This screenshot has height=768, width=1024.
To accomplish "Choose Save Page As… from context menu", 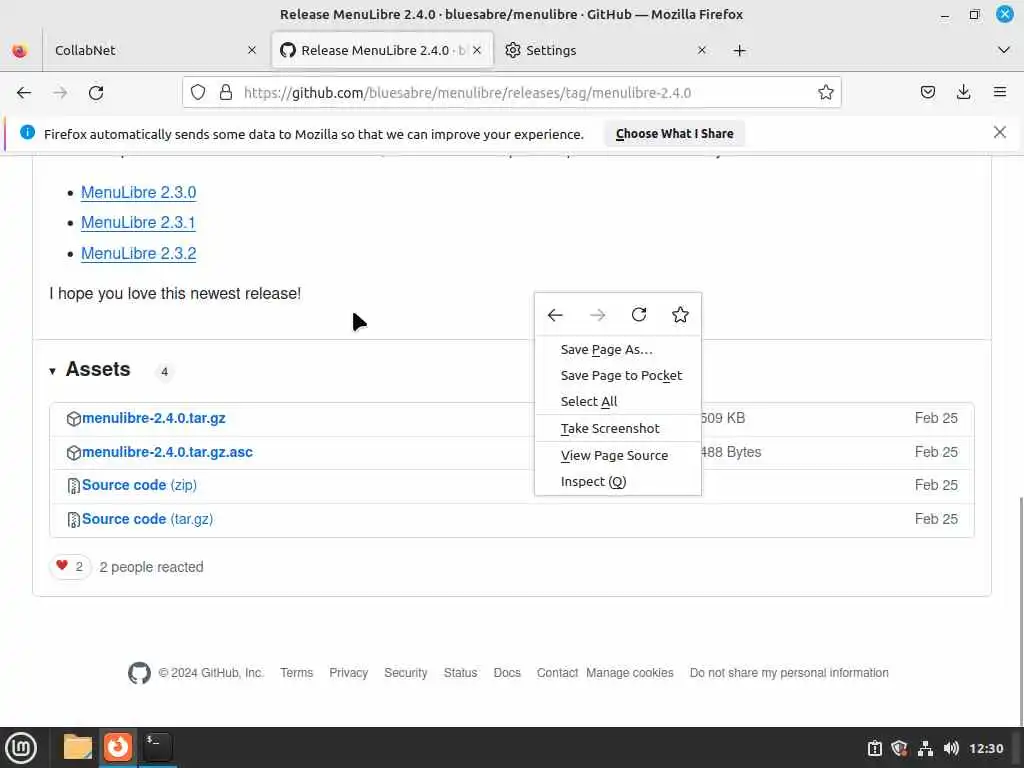I will 618,350.
